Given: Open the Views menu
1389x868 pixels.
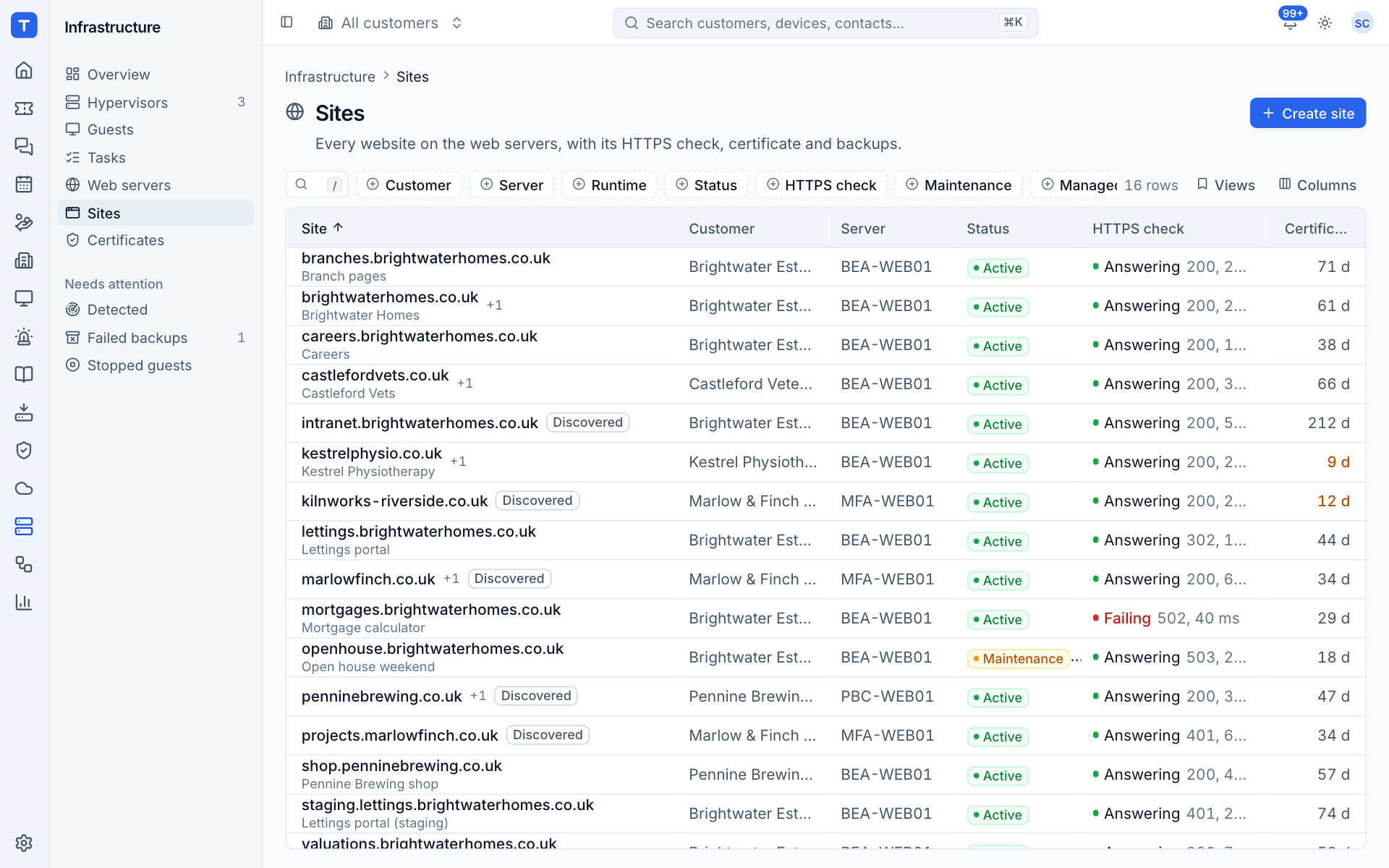Looking at the screenshot, I should (x=1226, y=185).
